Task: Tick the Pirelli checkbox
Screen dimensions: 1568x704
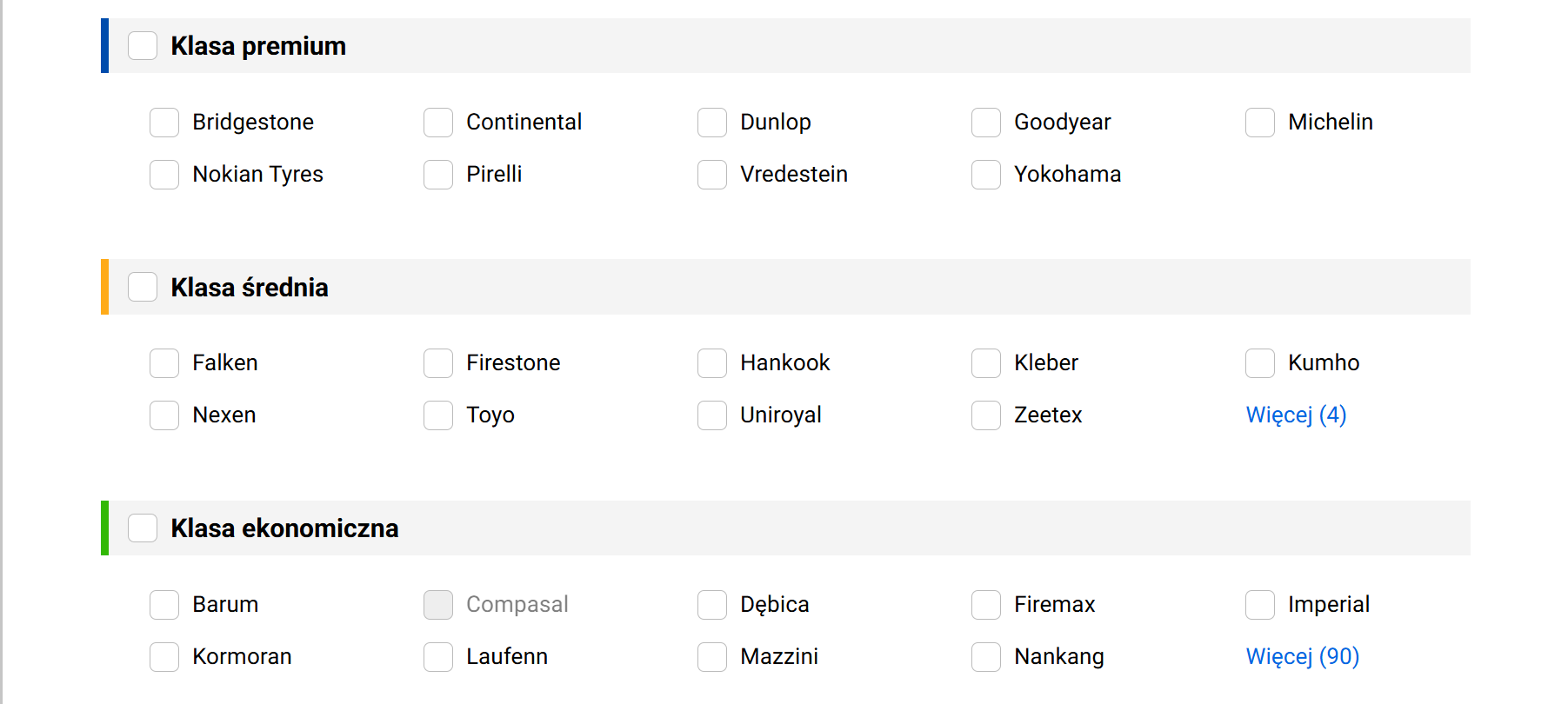Action: (x=438, y=175)
